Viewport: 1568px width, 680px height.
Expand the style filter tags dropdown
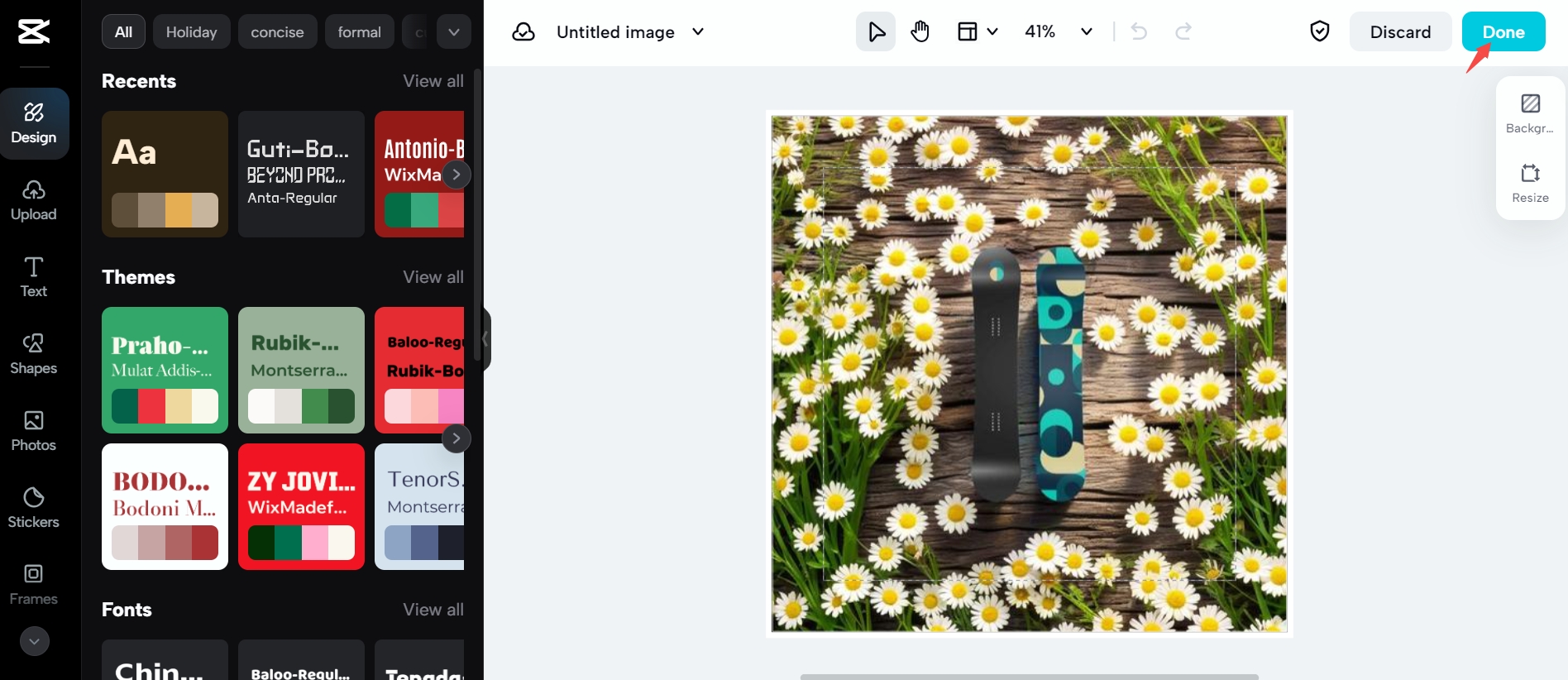click(x=454, y=32)
